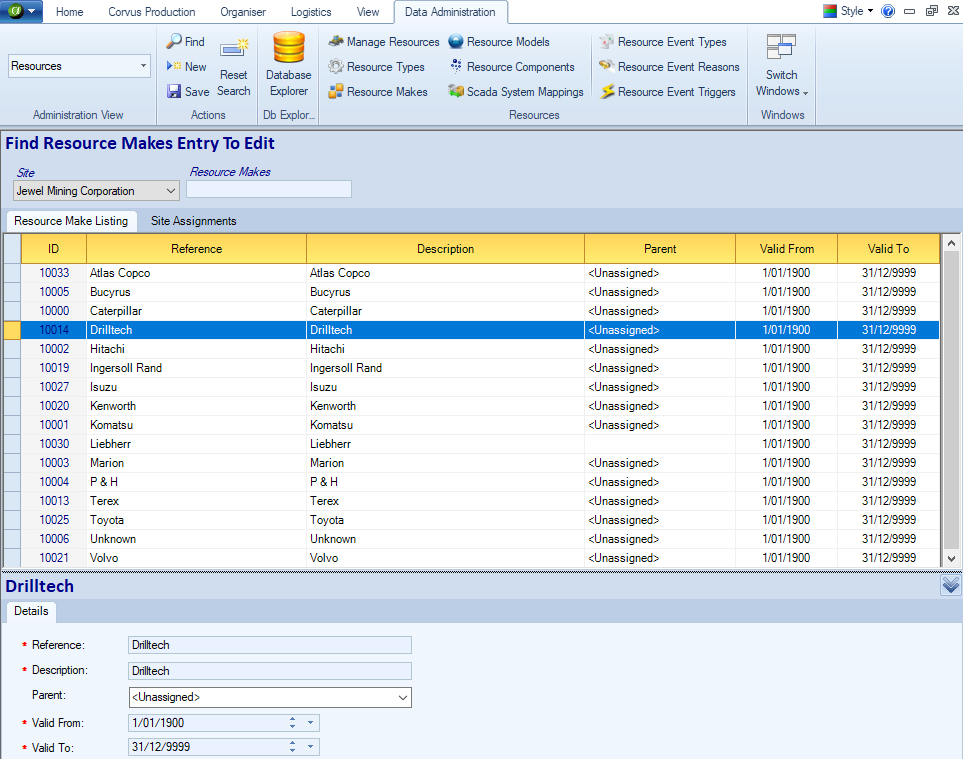Sort by the Parent column header
Image resolution: width=963 pixels, height=759 pixels.
[660, 249]
